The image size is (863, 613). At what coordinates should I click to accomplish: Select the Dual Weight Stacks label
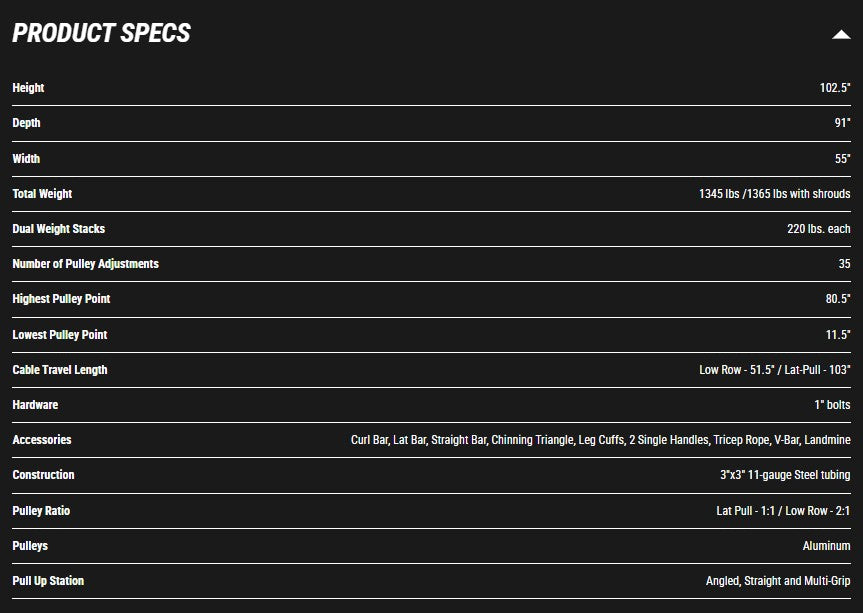[x=58, y=229]
